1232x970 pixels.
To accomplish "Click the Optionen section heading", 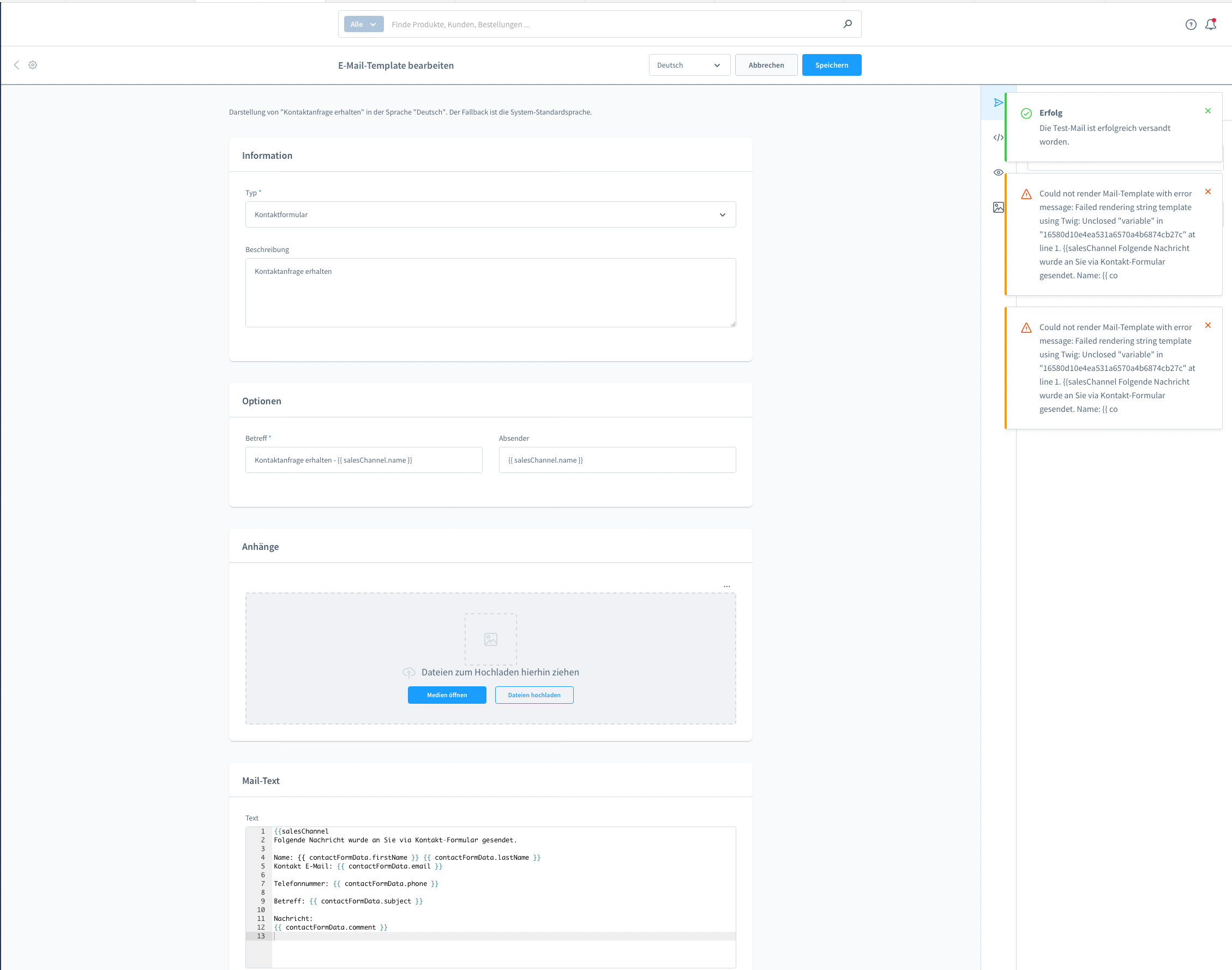I will point(261,401).
